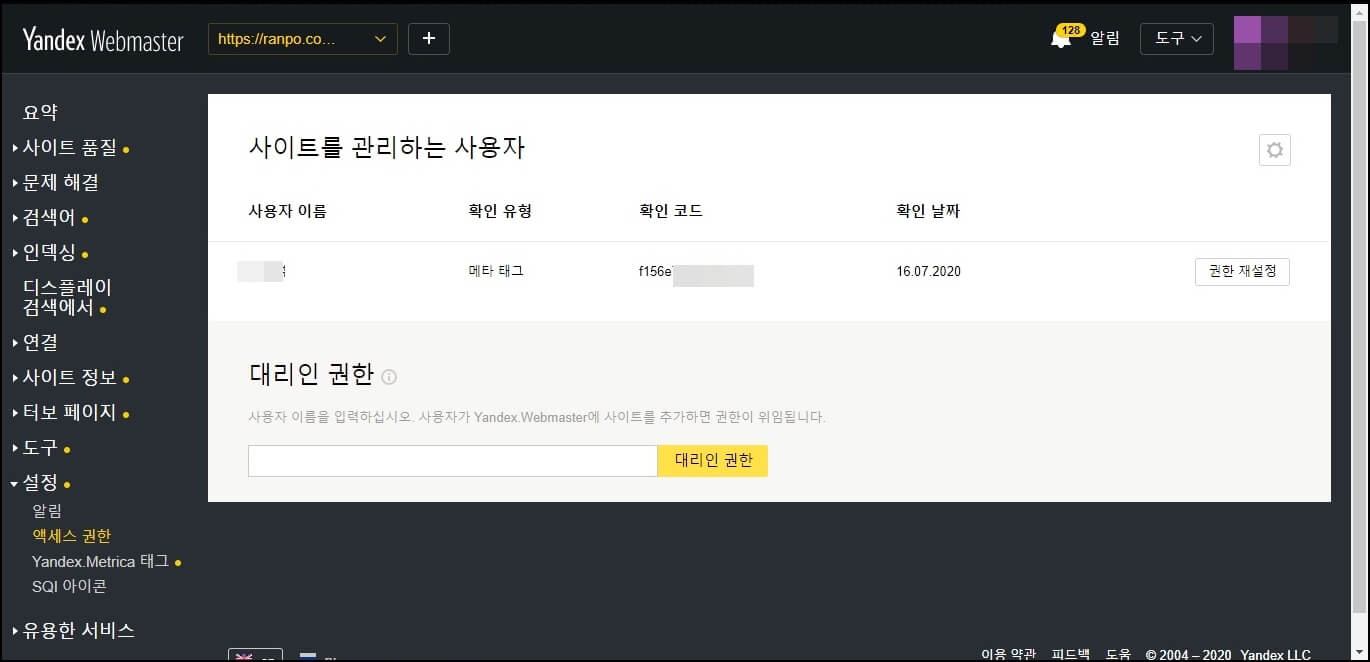This screenshot has height=662, width=1370.
Task: Open the gear settings for the user table
Action: pos(1274,150)
